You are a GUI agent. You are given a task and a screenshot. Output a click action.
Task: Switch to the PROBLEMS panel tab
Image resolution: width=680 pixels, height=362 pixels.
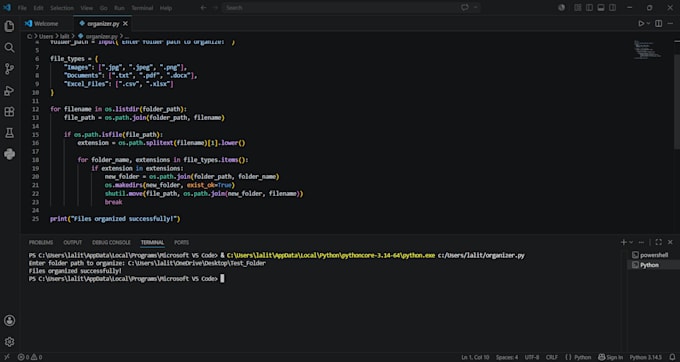[x=41, y=242]
